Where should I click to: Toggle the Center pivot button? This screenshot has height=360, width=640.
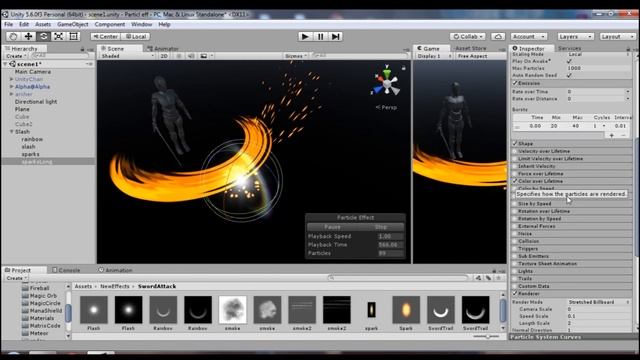tap(105, 36)
